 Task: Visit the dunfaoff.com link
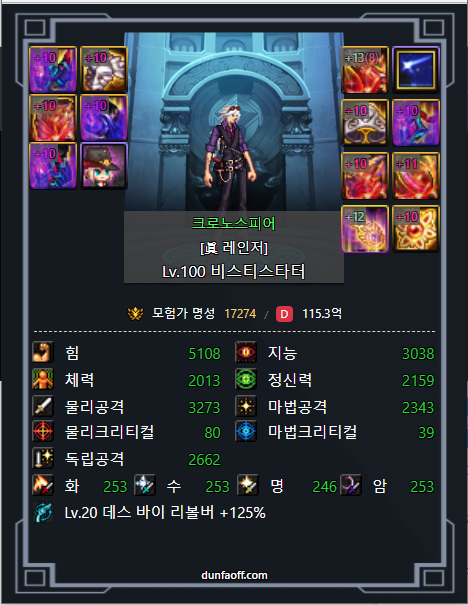pos(234,575)
